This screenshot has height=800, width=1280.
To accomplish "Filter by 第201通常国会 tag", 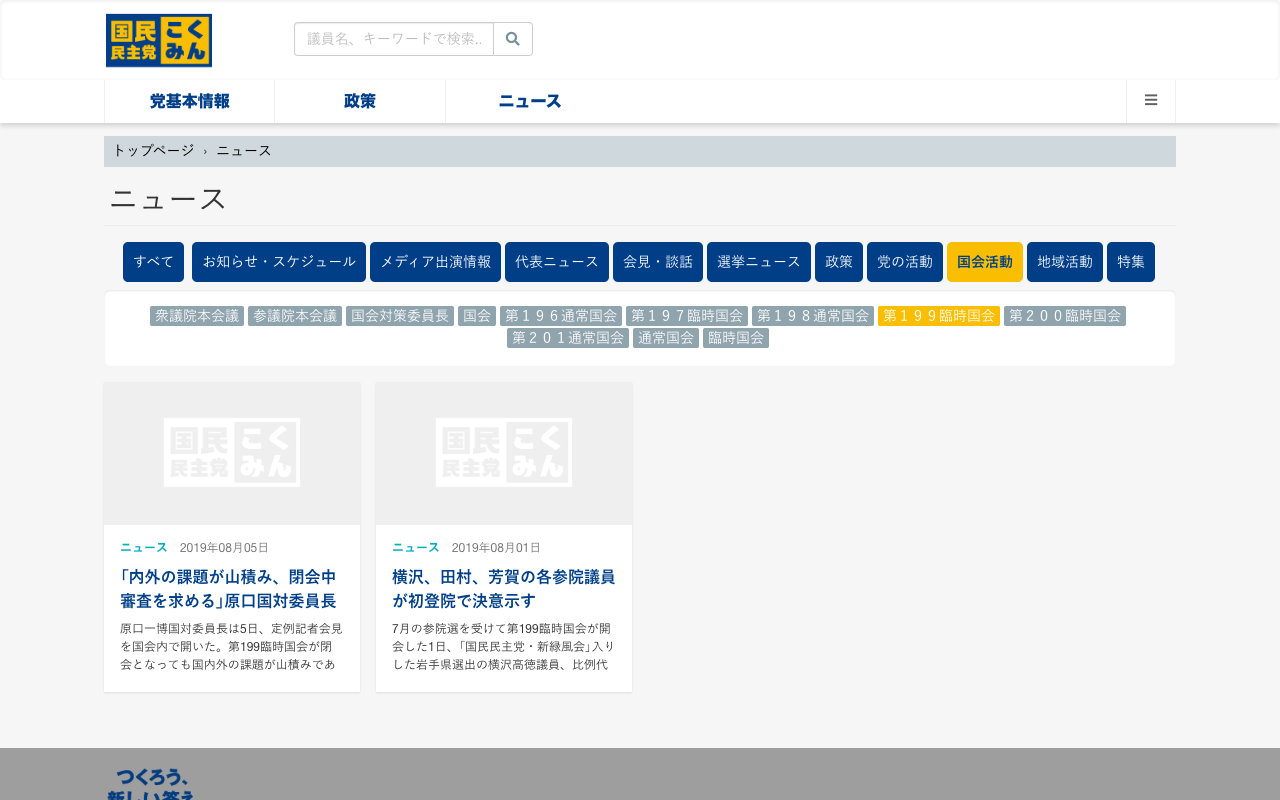I will tap(568, 338).
